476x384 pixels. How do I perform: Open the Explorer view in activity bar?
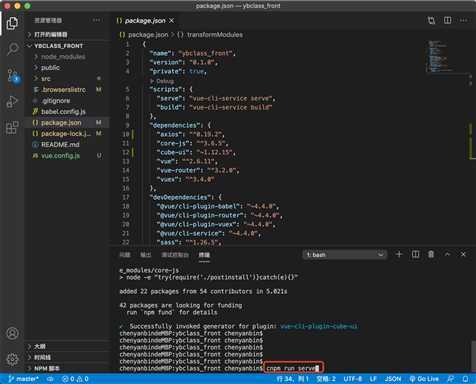[12, 23]
